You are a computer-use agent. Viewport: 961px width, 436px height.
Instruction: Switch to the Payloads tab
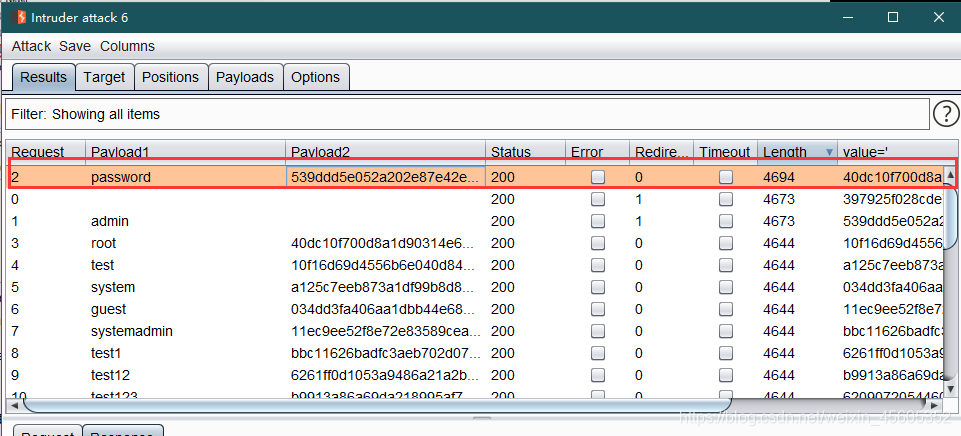[245, 77]
